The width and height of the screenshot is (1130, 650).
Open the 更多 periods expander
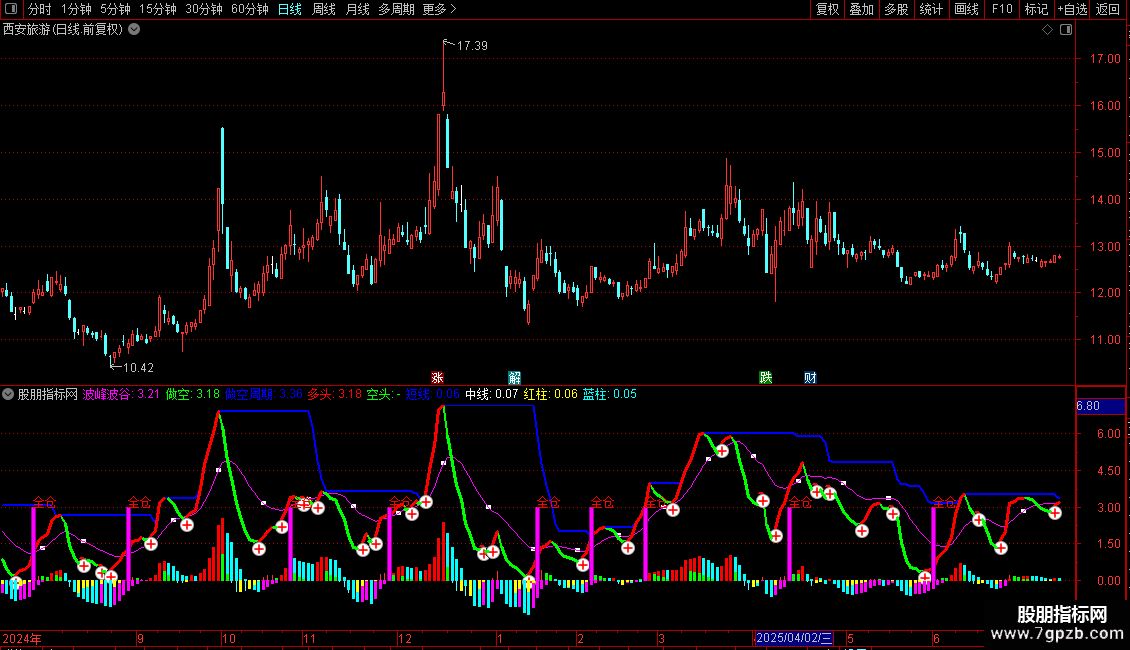point(439,9)
